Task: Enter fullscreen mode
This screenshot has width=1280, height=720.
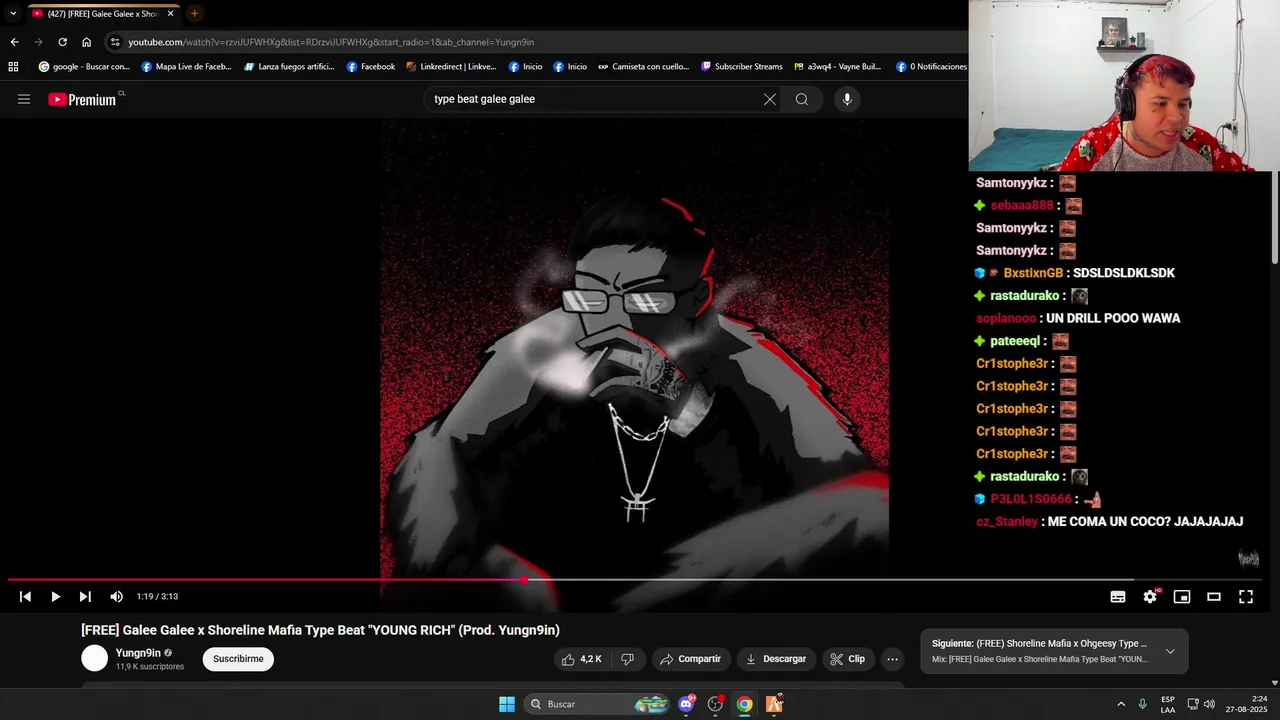Action: (x=1246, y=597)
